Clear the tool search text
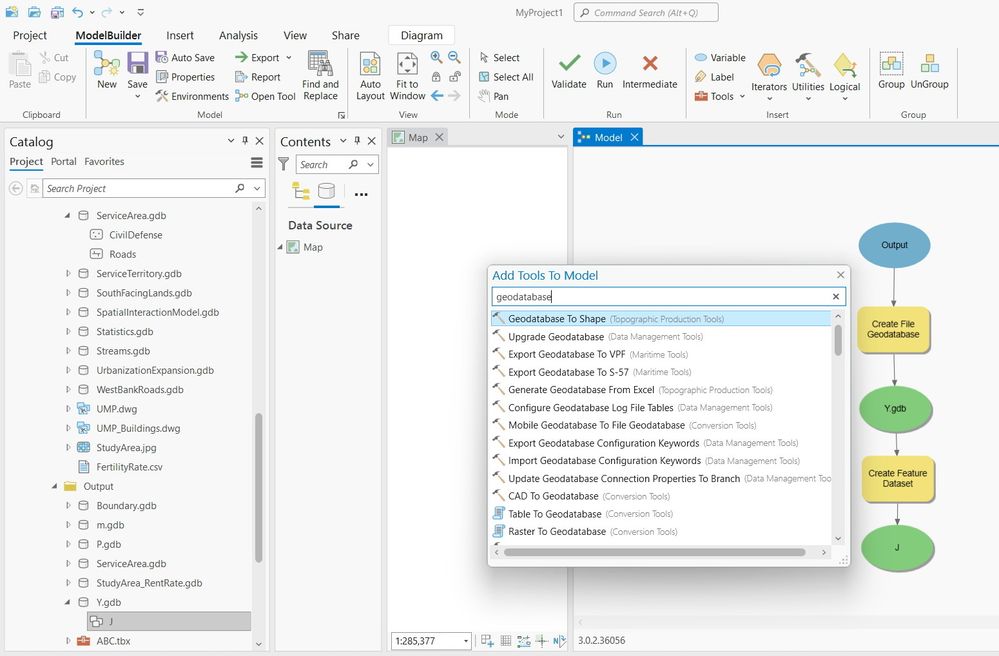 836,297
